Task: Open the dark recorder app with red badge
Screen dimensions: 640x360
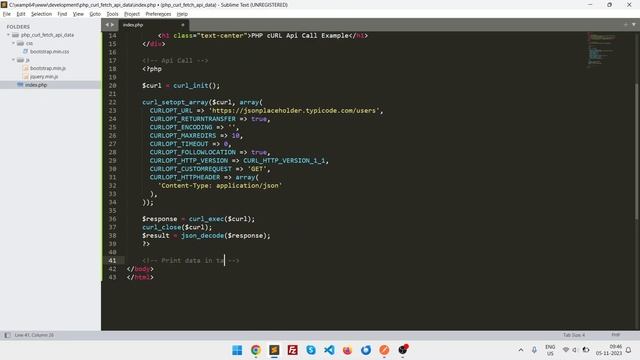Action: pos(403,350)
